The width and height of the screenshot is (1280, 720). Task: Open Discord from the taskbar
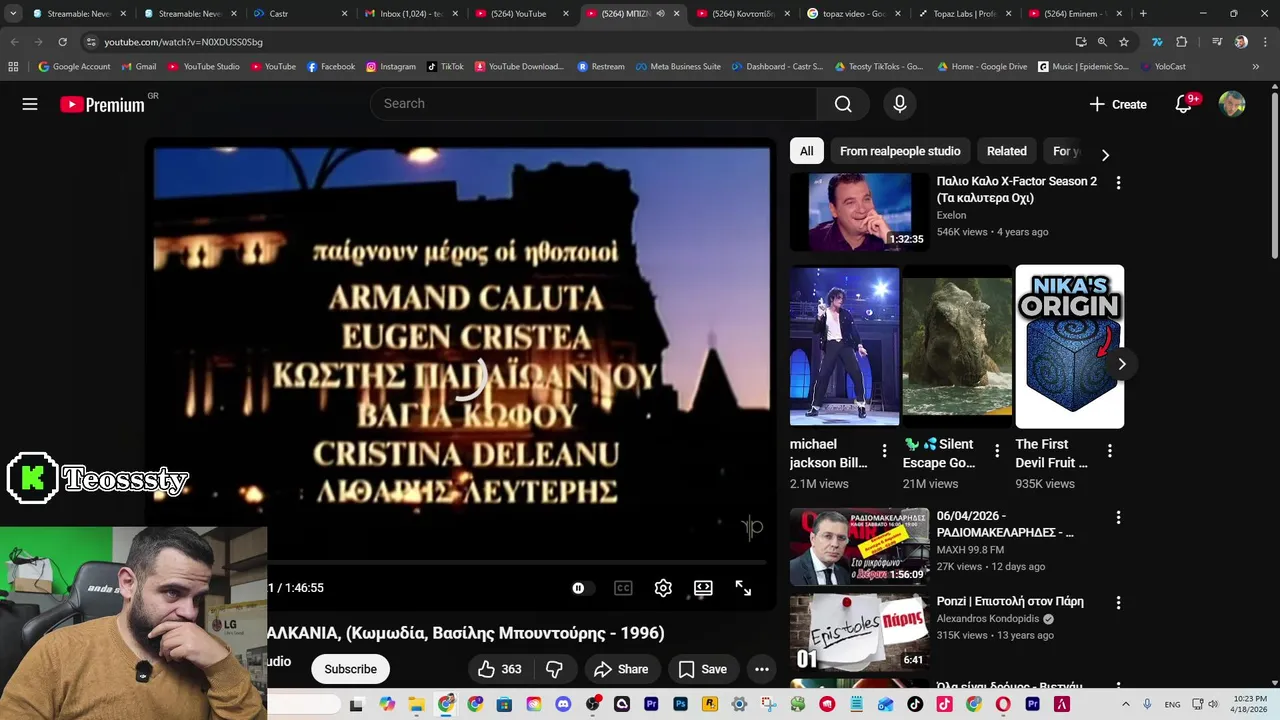point(563,704)
